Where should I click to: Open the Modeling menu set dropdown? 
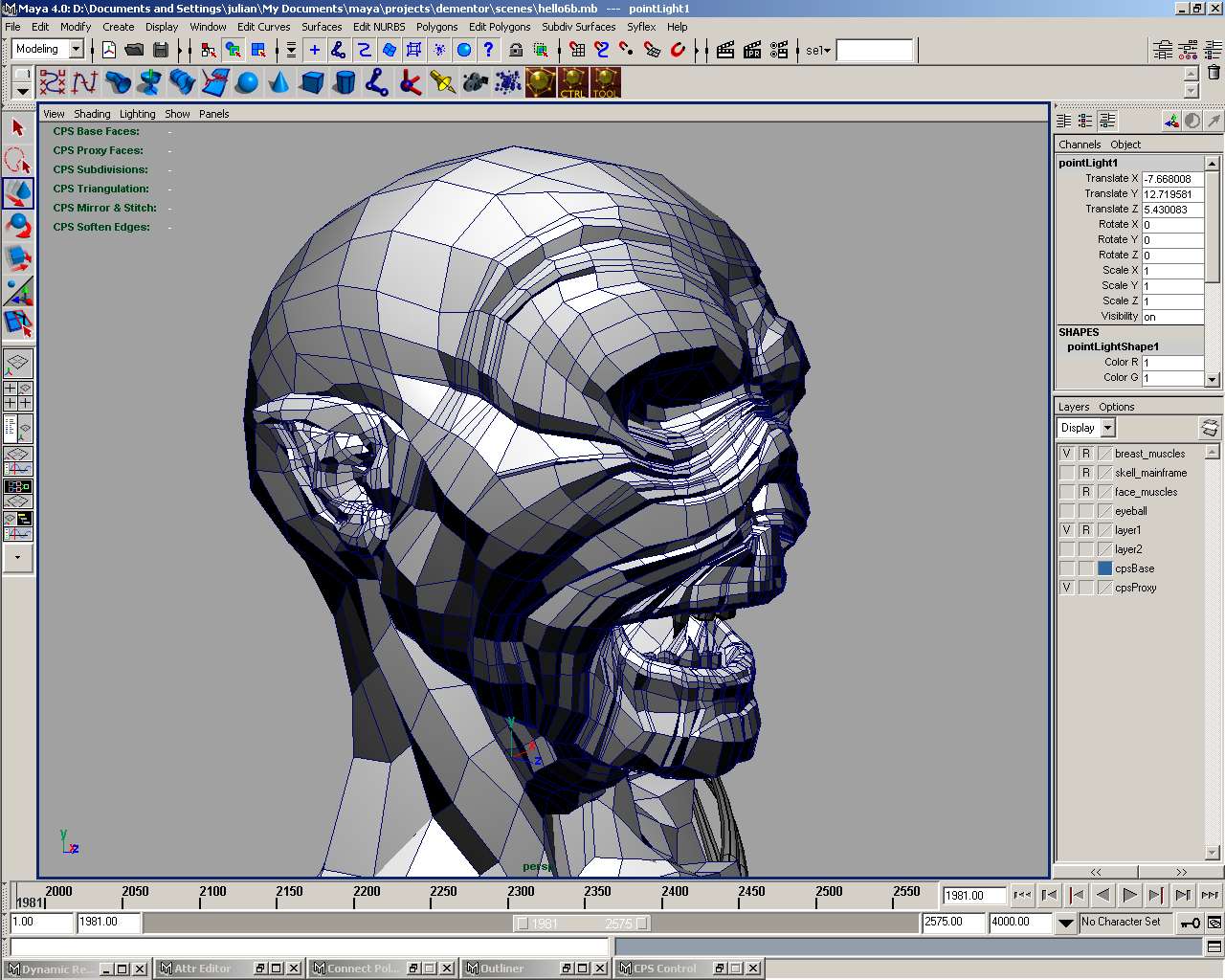pyautogui.click(x=76, y=50)
